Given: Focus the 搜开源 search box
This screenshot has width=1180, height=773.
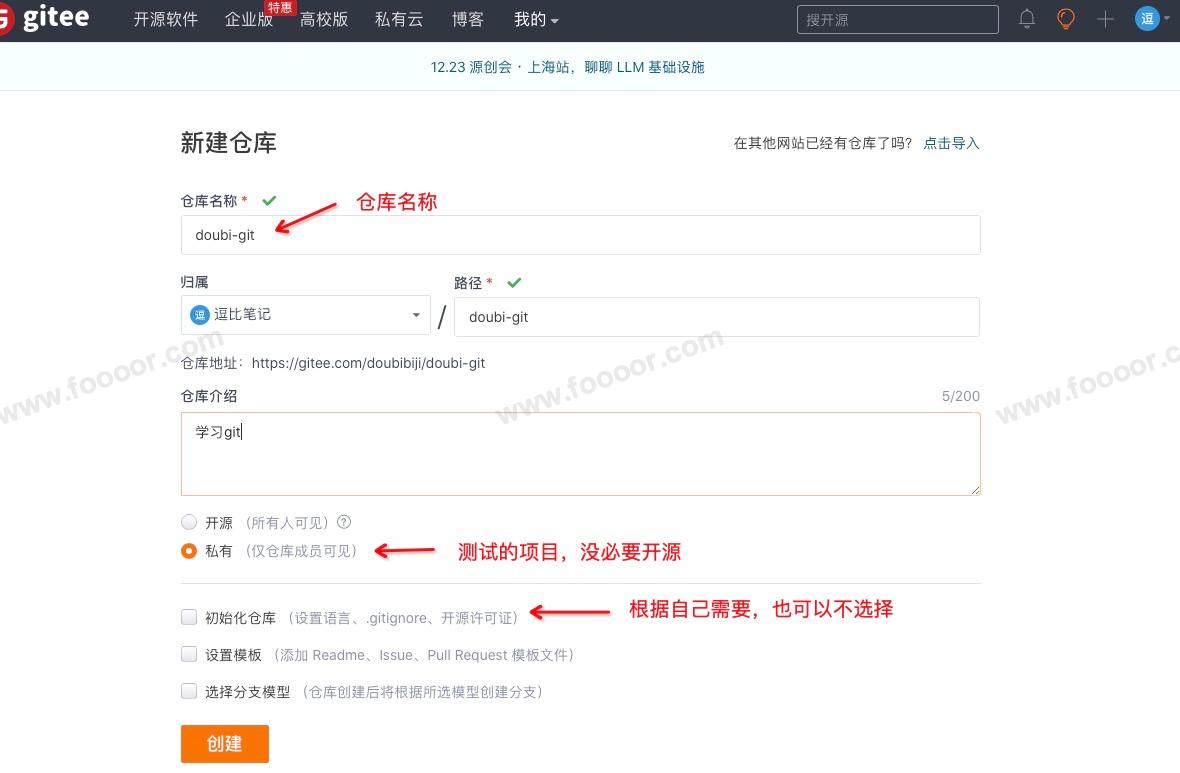Looking at the screenshot, I should click(x=897, y=19).
